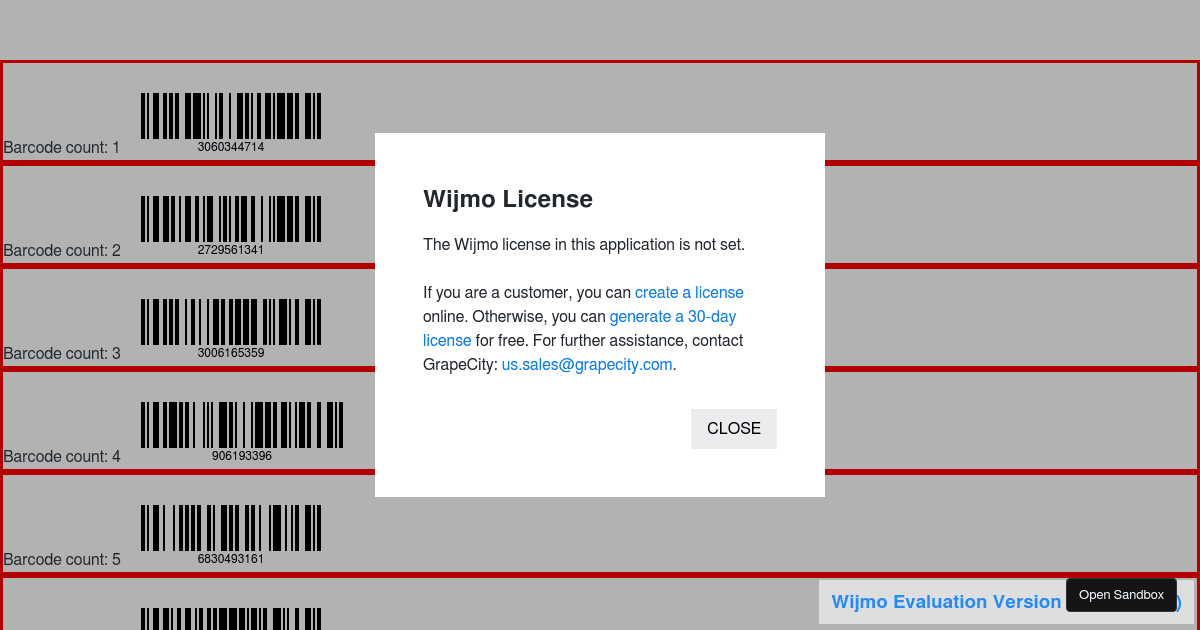The height and width of the screenshot is (630, 1200).
Task: Email us.sales@grapecity.com
Action: pos(587,365)
